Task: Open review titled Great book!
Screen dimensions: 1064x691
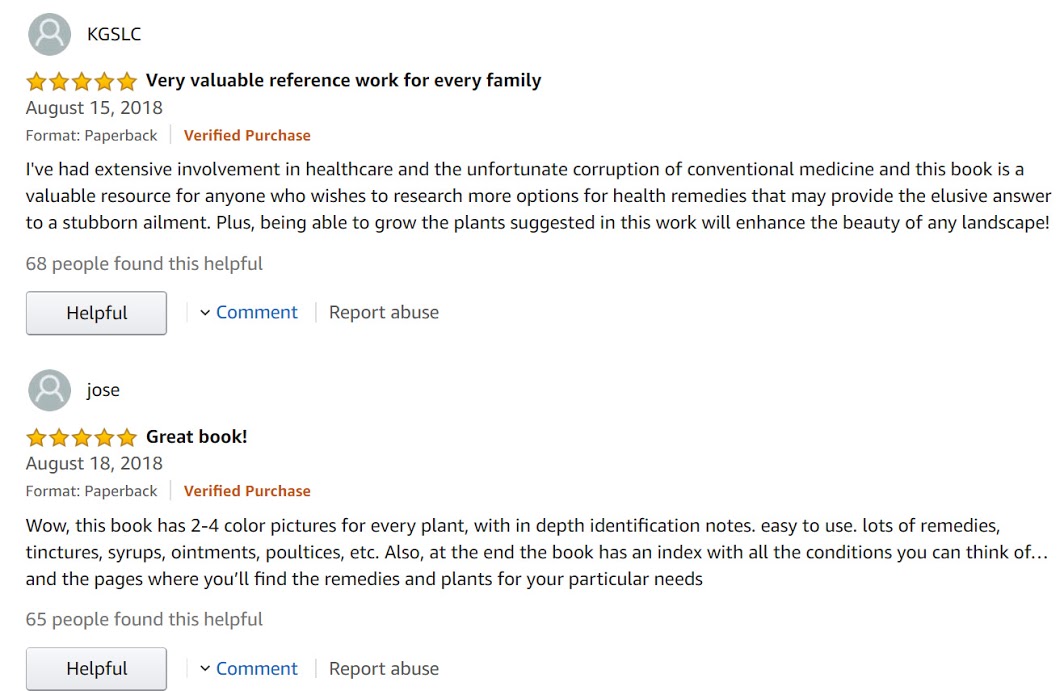Action: (x=197, y=436)
